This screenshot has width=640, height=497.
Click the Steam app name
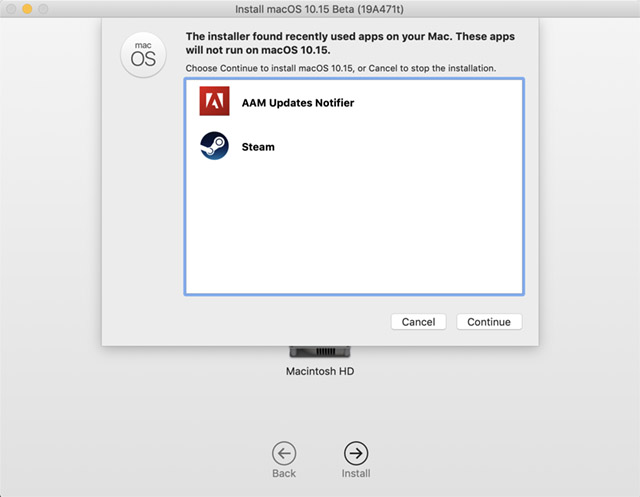point(258,147)
